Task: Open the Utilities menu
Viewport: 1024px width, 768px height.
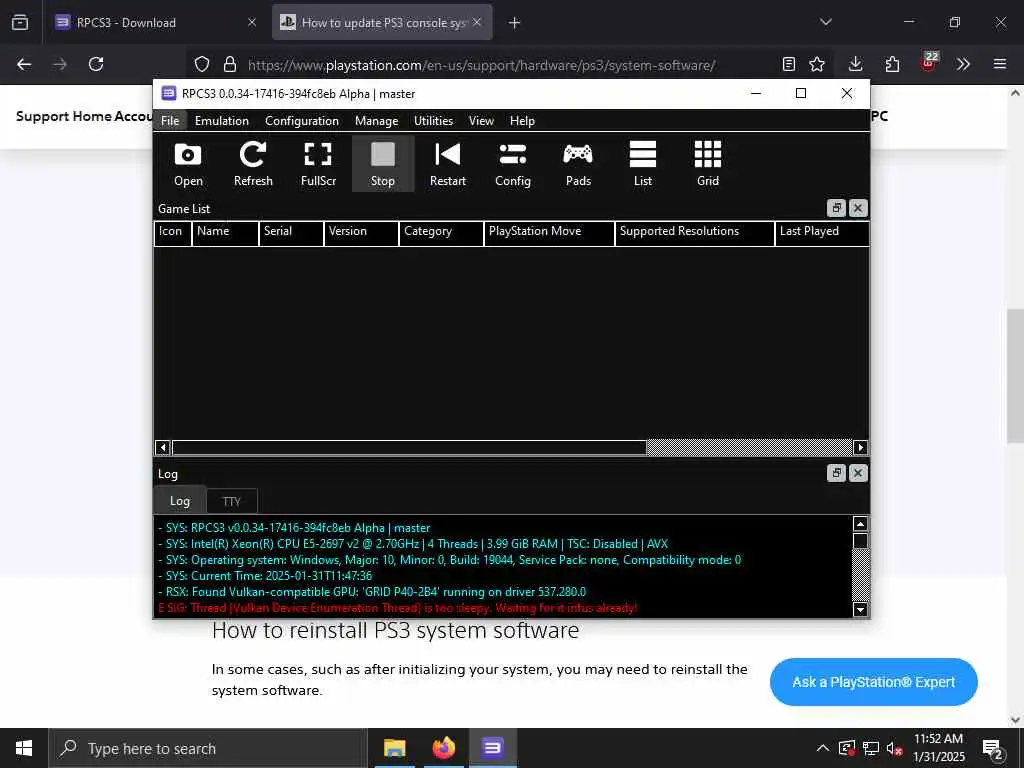Action: pos(433,121)
